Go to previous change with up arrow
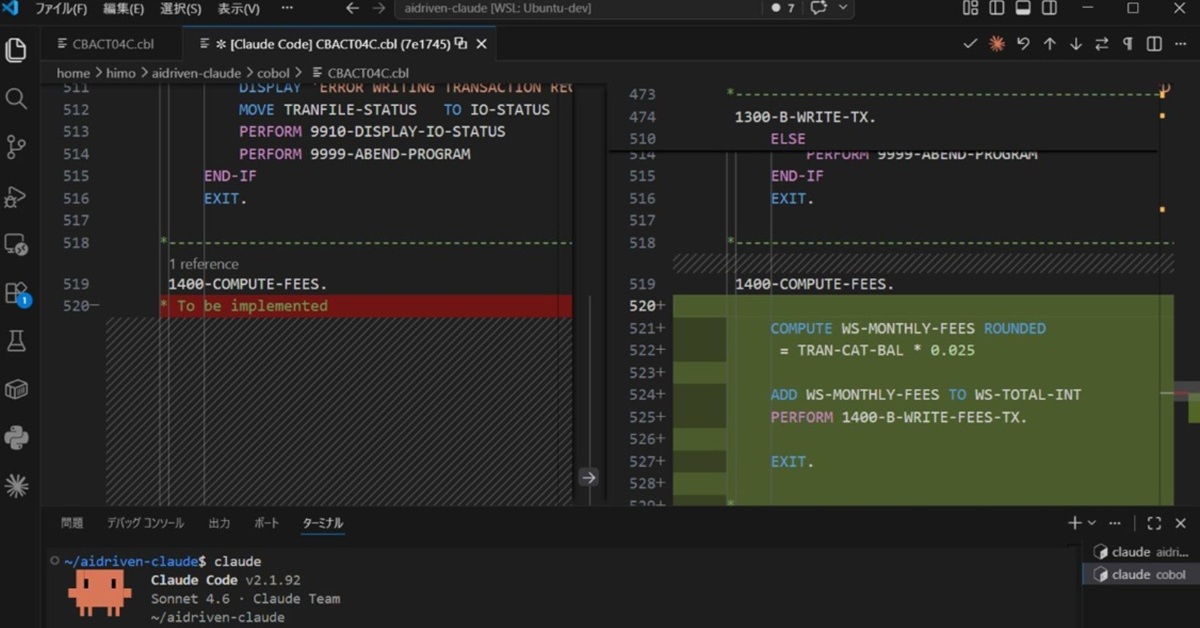Screen dimensions: 1200x628 point(1049,44)
